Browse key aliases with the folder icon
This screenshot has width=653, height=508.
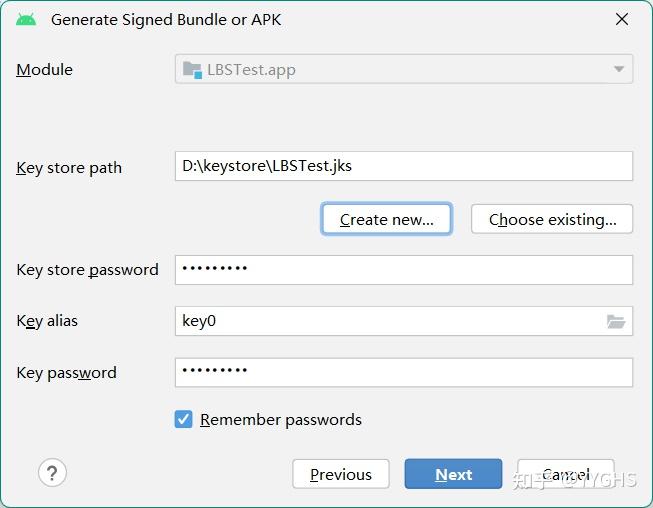point(616,321)
